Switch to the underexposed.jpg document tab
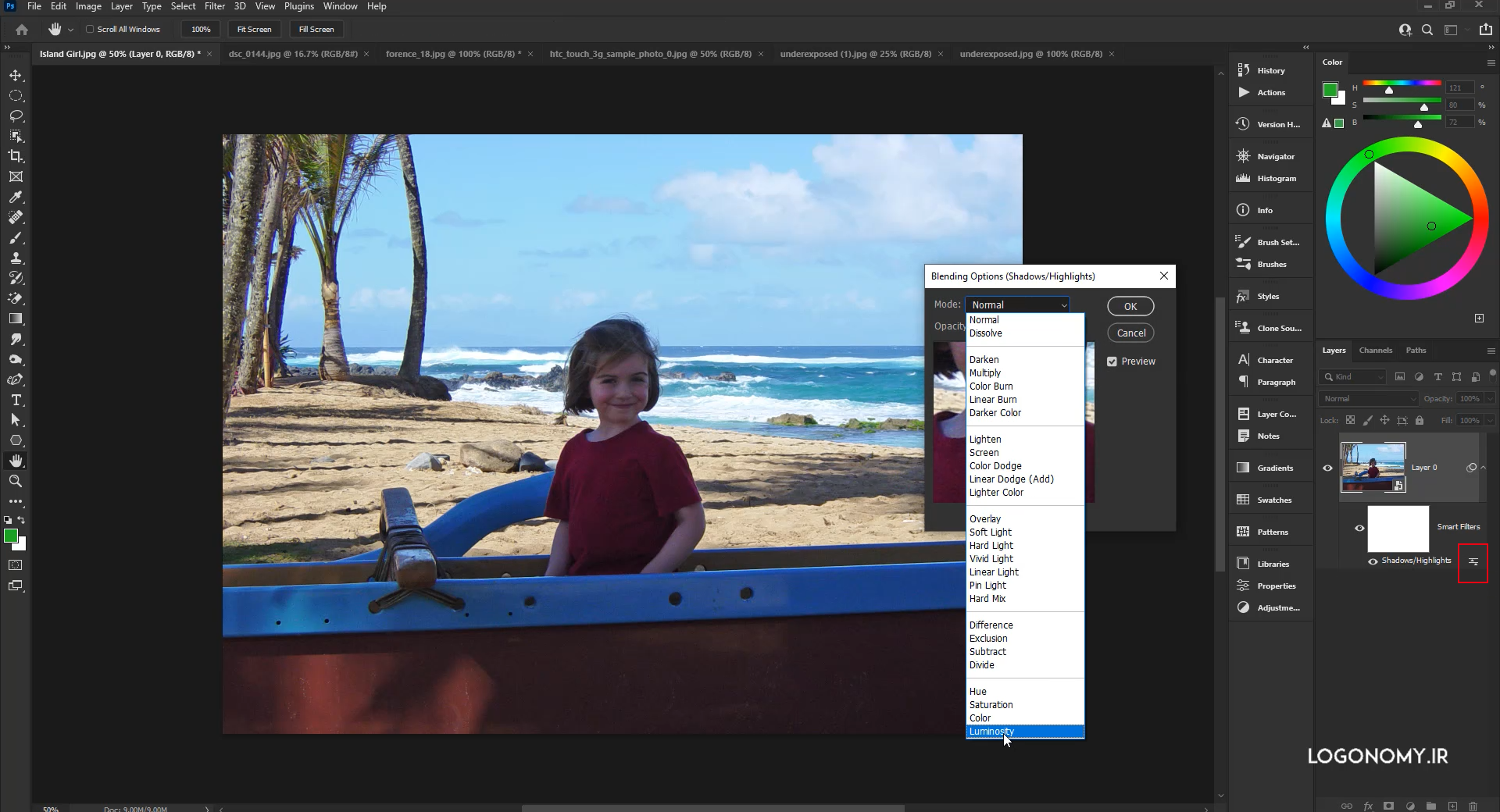The height and width of the screenshot is (812, 1500). (1030, 54)
